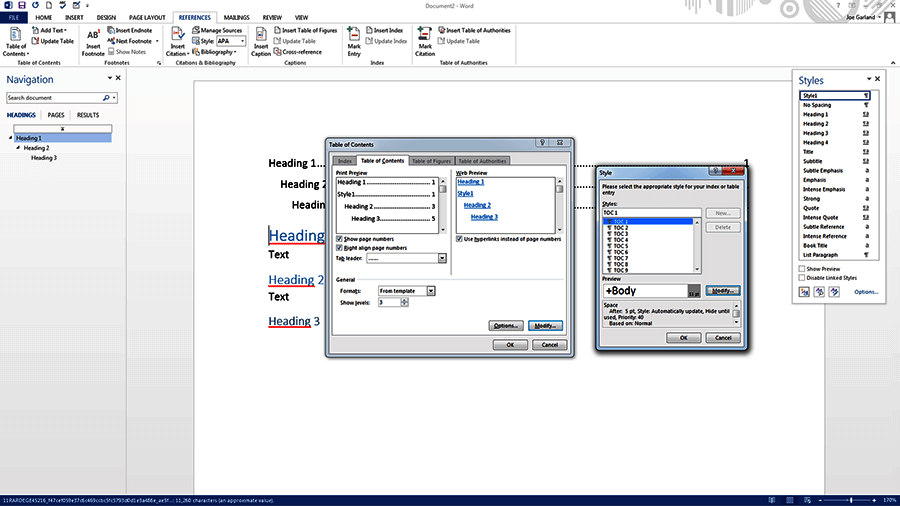Uncheck Show page numbers
Viewport: 900px width, 506px height.
[x=339, y=239]
